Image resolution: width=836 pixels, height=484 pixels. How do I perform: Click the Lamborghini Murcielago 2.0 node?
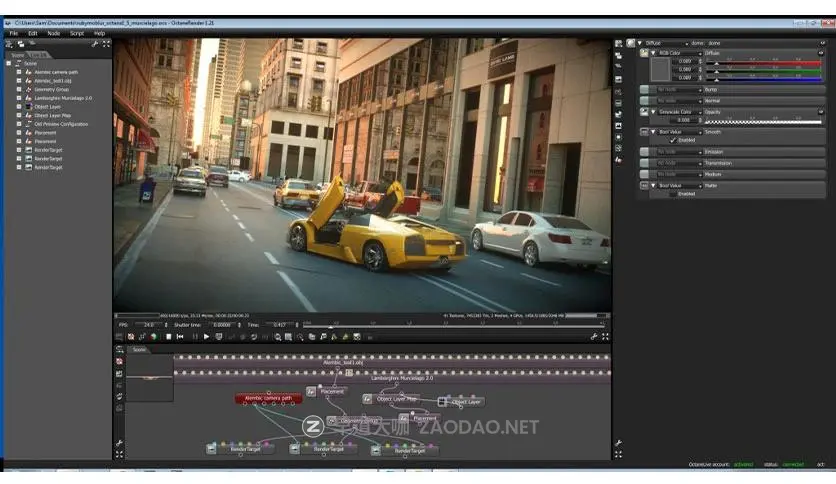(402, 379)
